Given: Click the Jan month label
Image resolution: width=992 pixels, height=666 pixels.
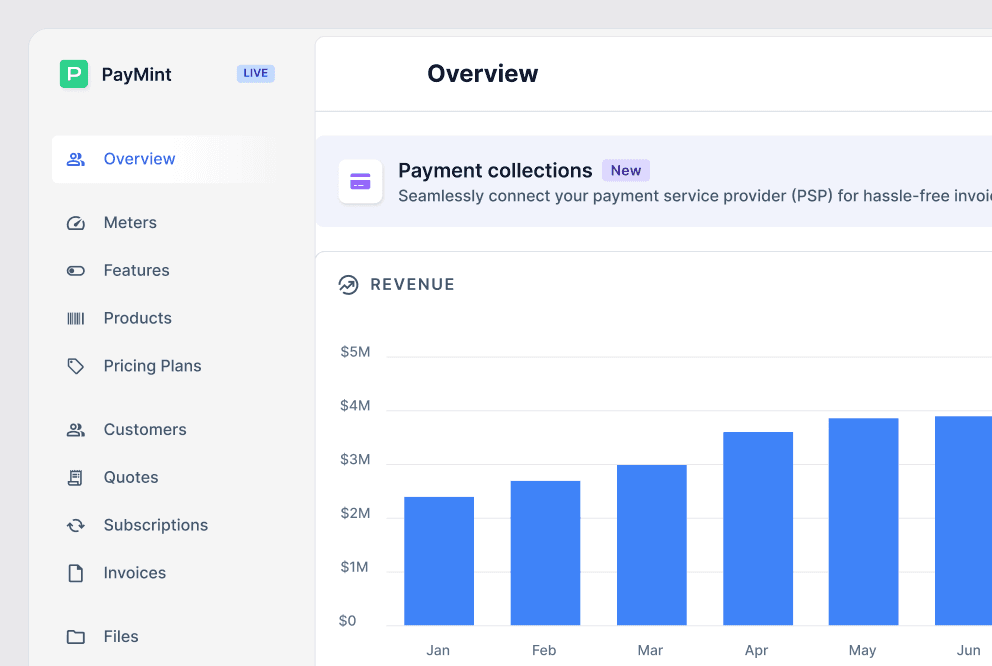Looking at the screenshot, I should point(438,650).
